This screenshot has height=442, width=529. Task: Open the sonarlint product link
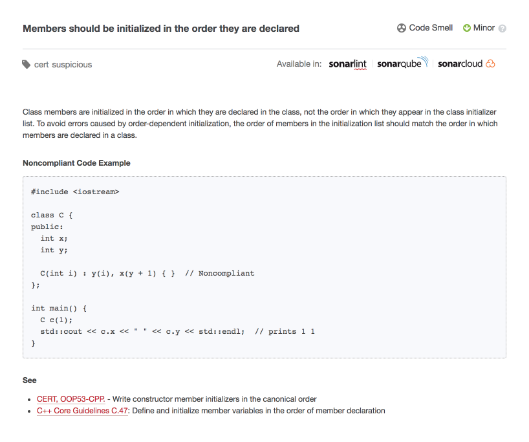(x=347, y=64)
